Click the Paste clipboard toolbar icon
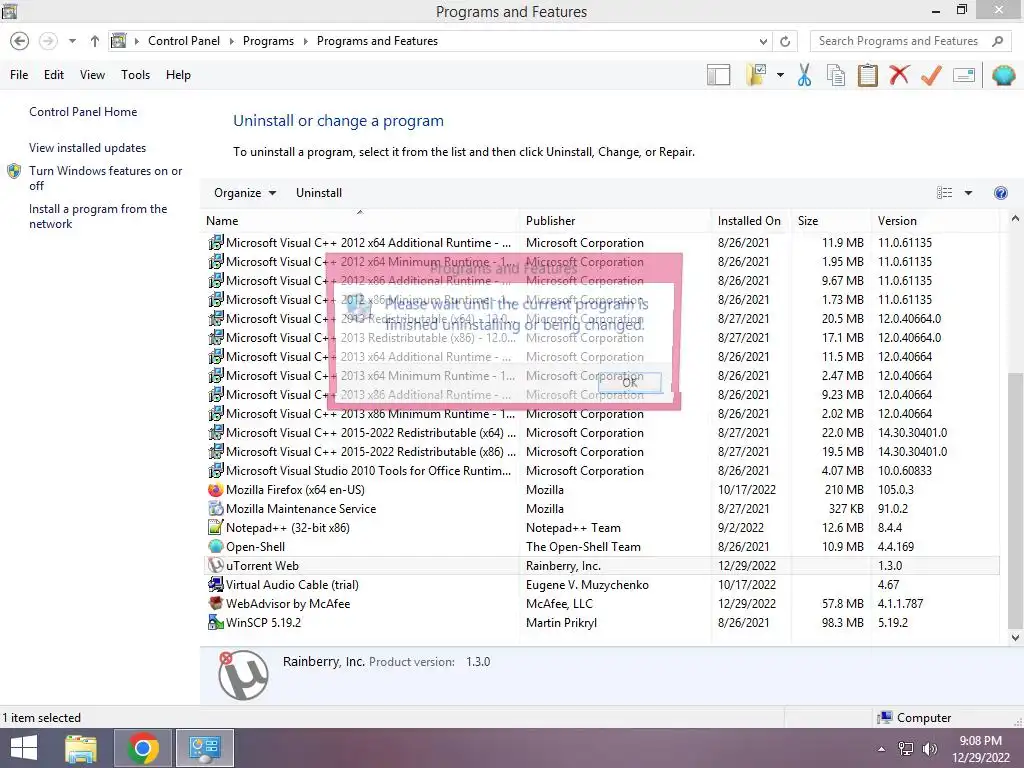 [x=867, y=75]
